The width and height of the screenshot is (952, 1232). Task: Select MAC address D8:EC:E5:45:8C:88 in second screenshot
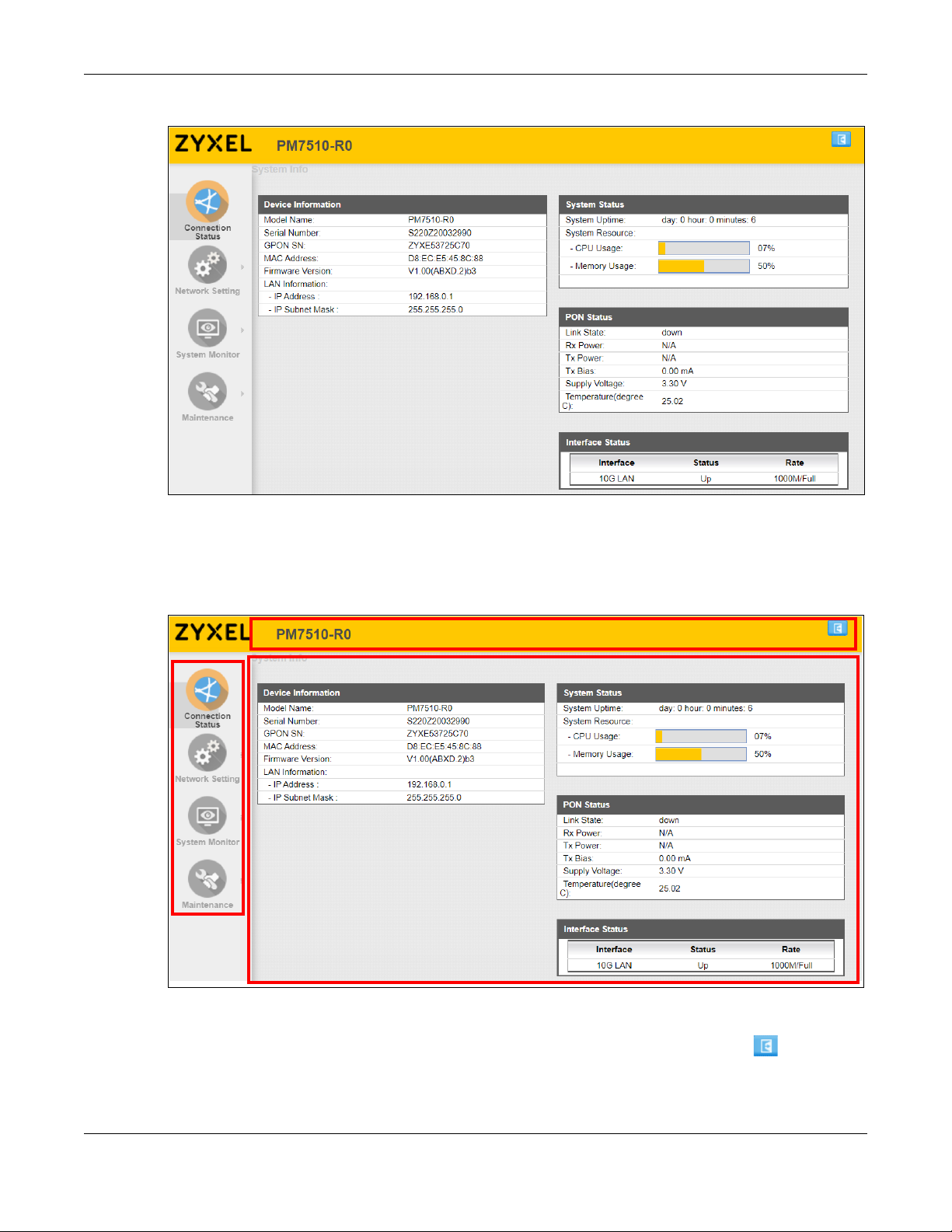click(444, 746)
